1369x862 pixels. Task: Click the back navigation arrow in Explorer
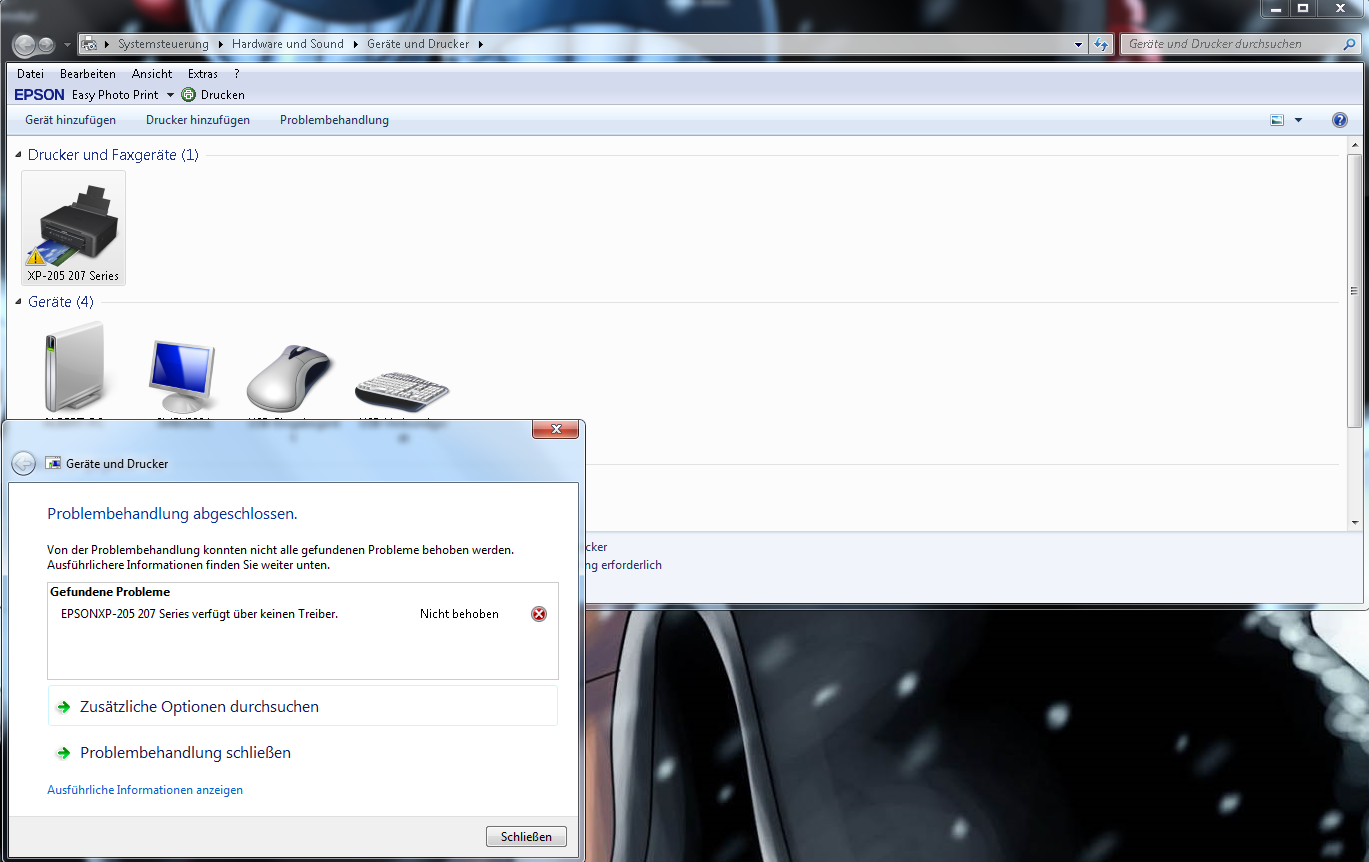tap(24, 45)
